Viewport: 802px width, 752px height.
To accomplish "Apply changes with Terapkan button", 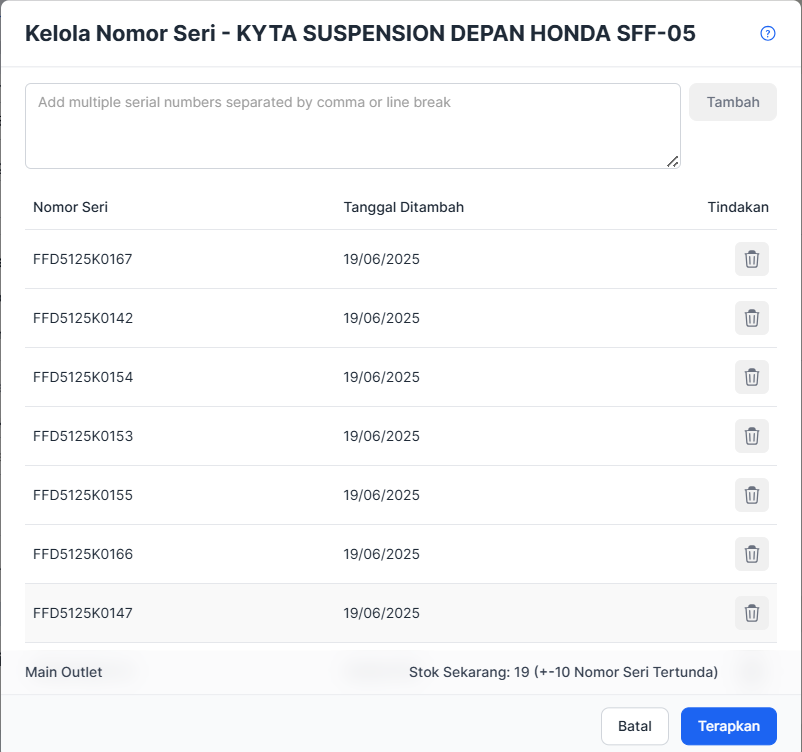I will (728, 726).
